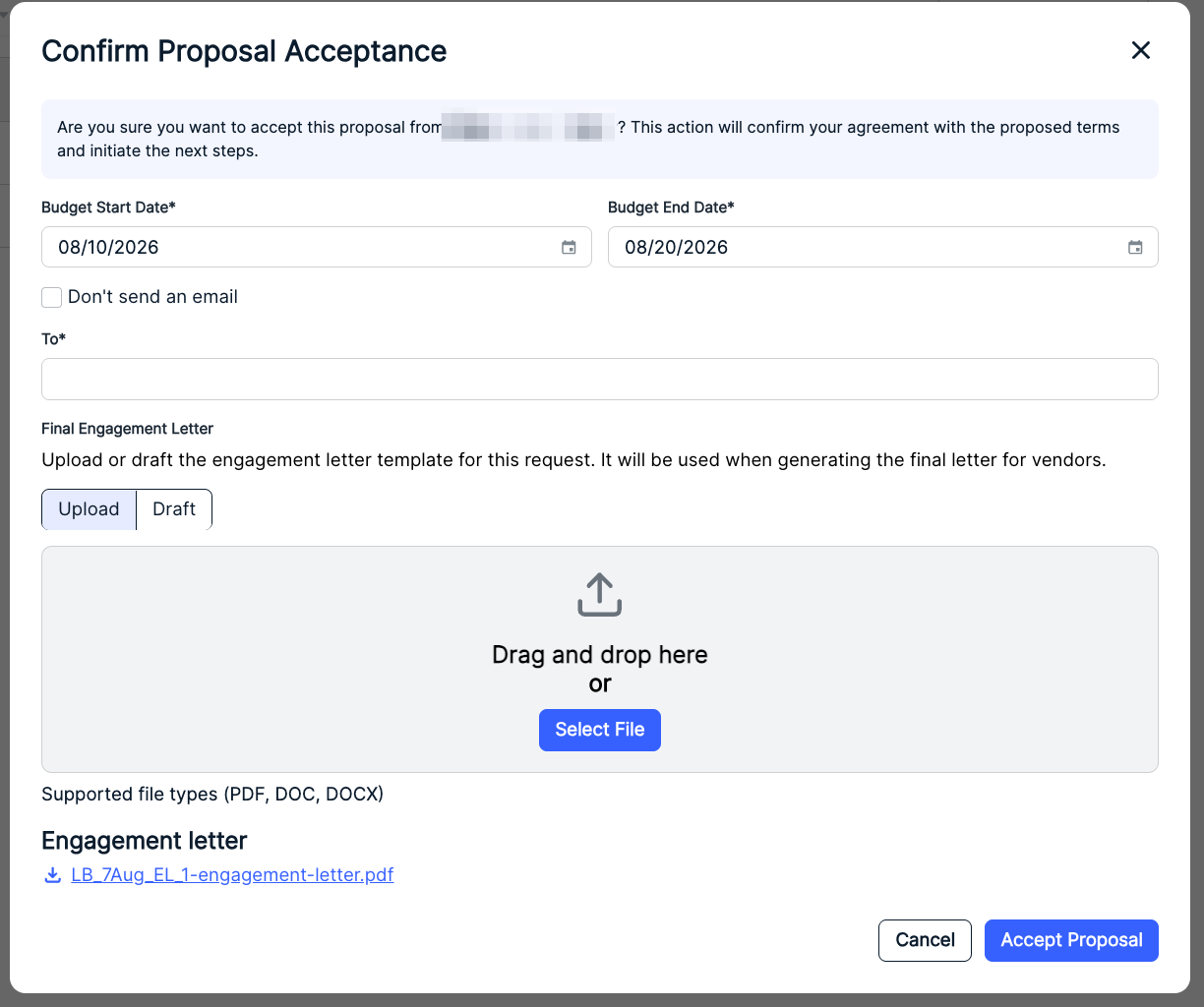Cancel the proposal acceptance
This screenshot has width=1204, height=1007.
click(925, 940)
